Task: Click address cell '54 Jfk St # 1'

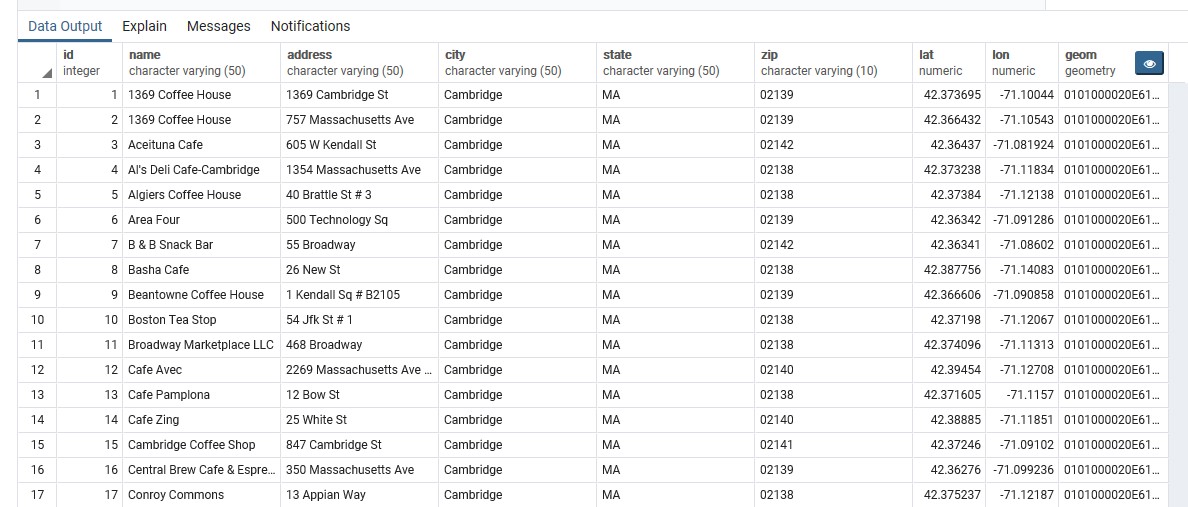Action: click(359, 320)
